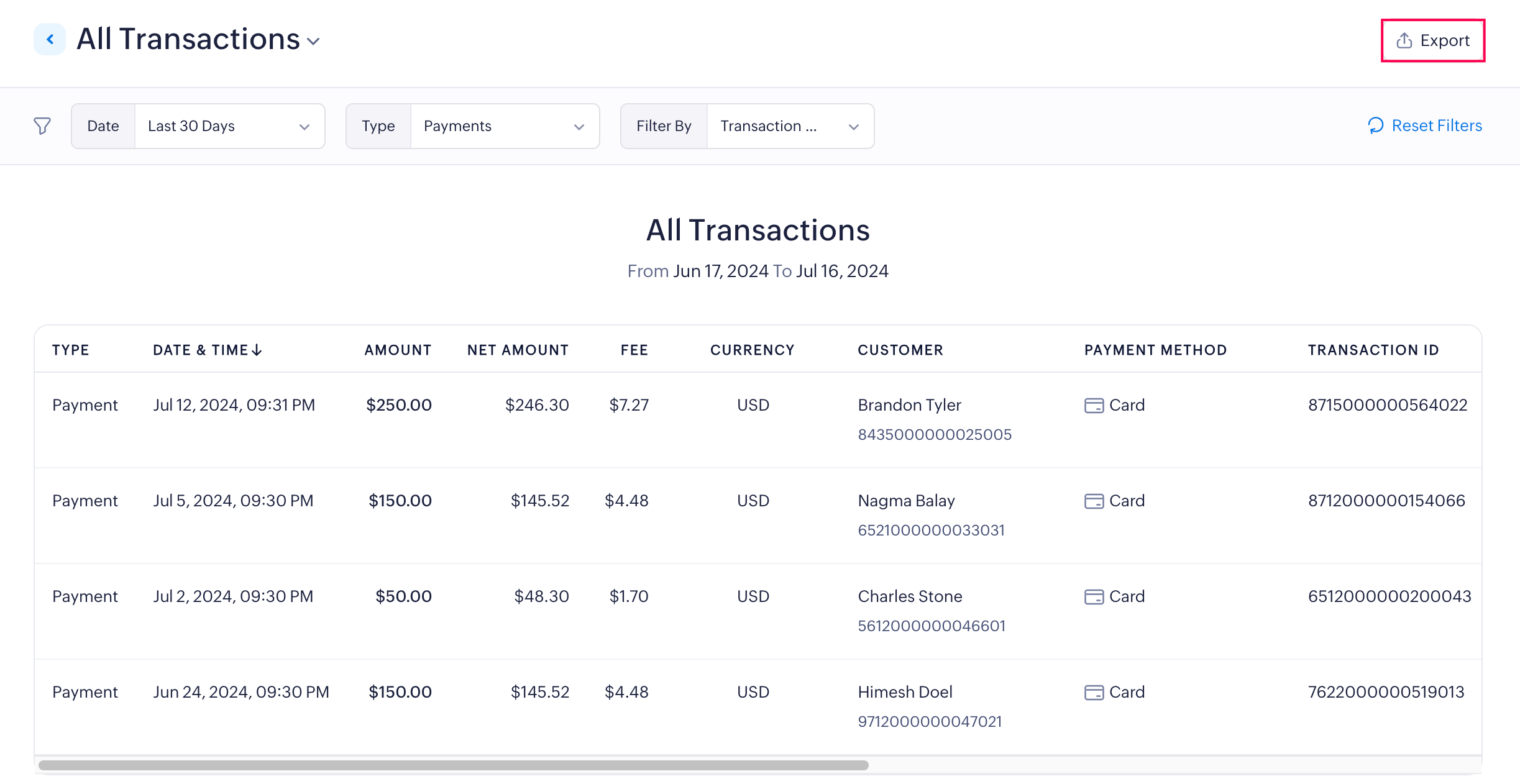The image size is (1520, 784).
Task: Open the Last 30 Days date dropdown
Action: [x=229, y=126]
